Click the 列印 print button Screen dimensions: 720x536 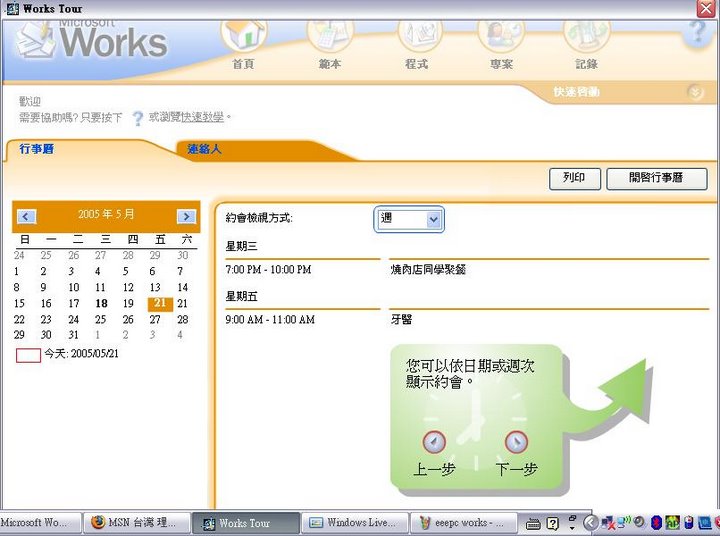pyautogui.click(x=574, y=178)
